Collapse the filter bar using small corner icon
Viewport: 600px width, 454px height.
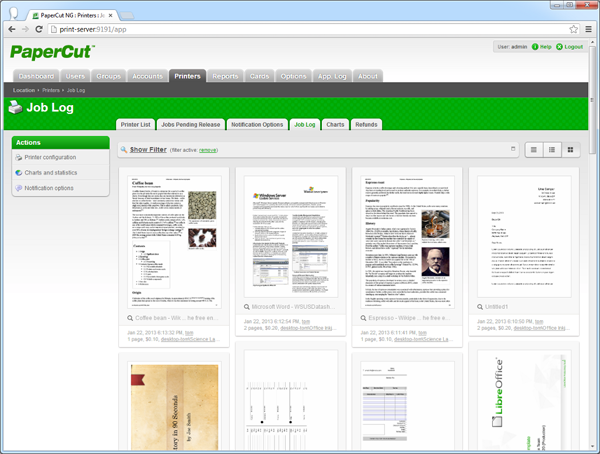coord(513,149)
